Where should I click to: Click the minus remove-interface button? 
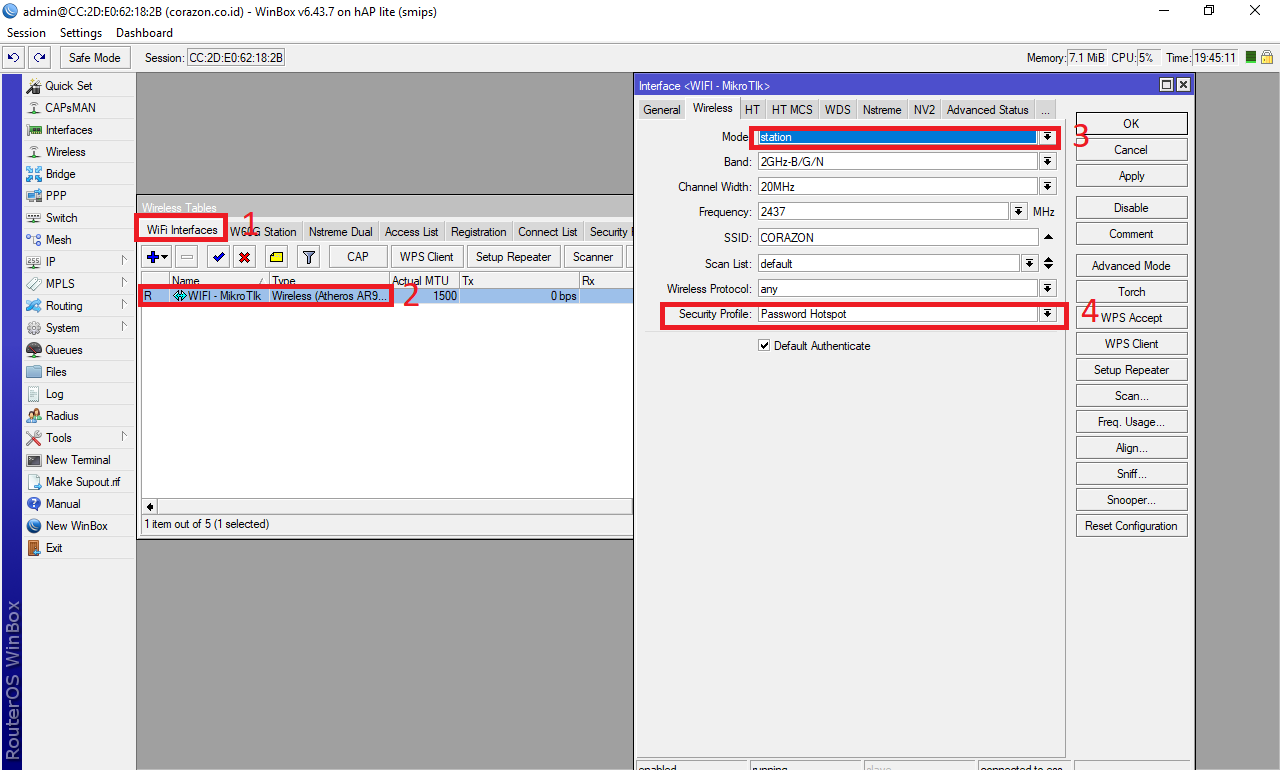187,257
